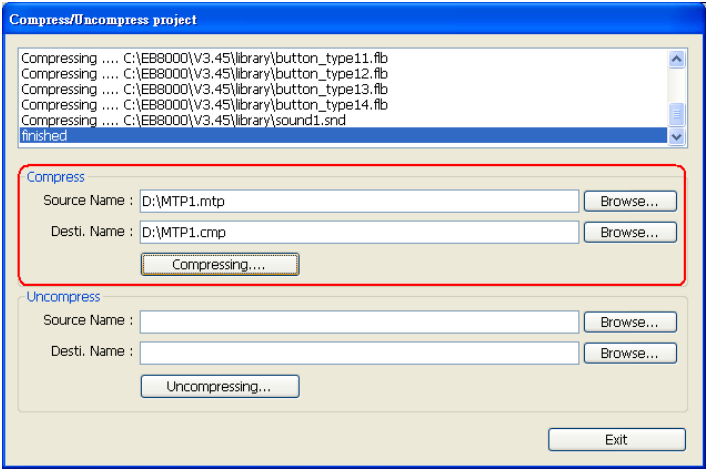Screen dimensions: 710x470
Task: Exit the Compress/Uncompress dialog
Action: (617, 440)
